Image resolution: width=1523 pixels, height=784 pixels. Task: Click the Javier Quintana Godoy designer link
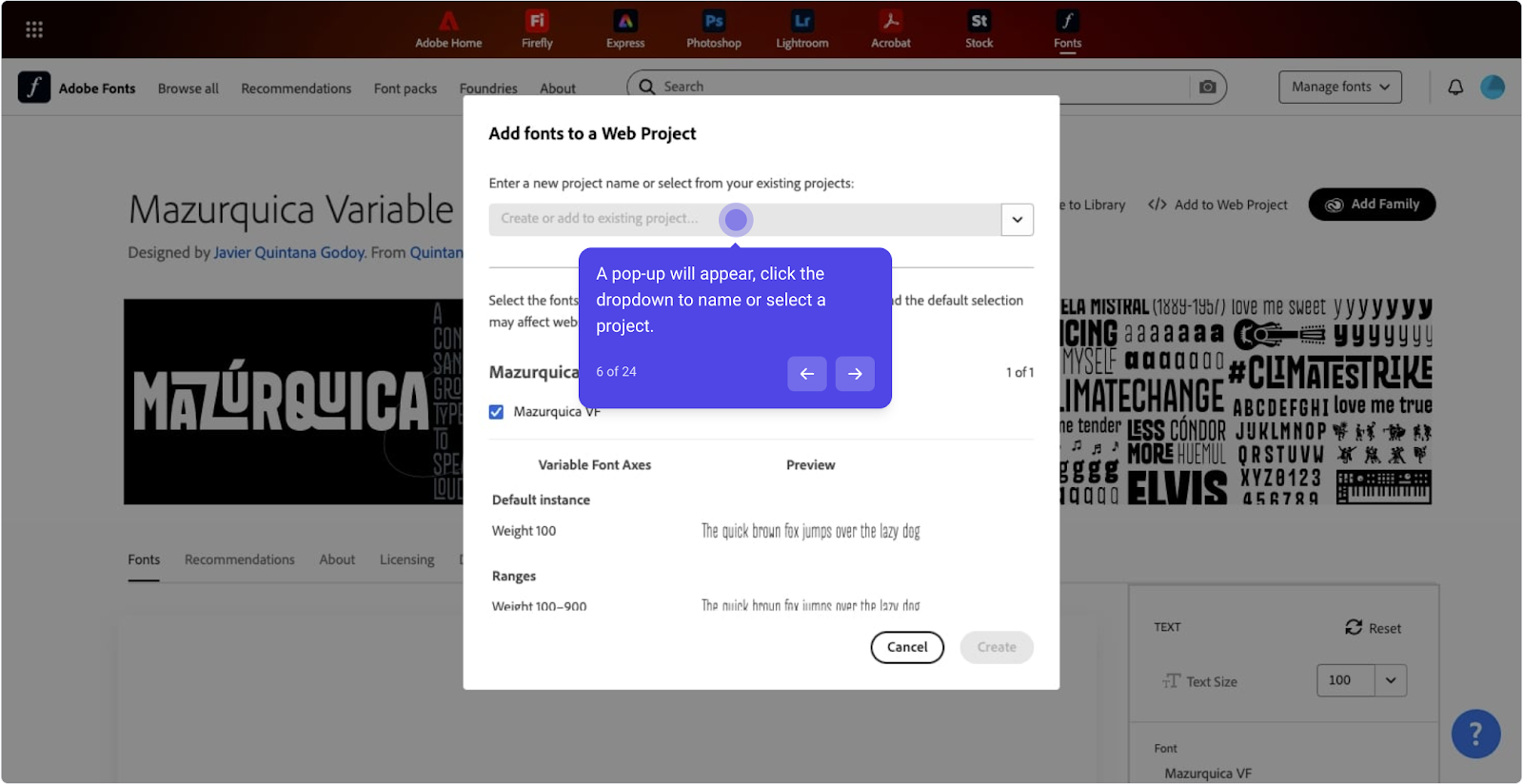click(288, 252)
